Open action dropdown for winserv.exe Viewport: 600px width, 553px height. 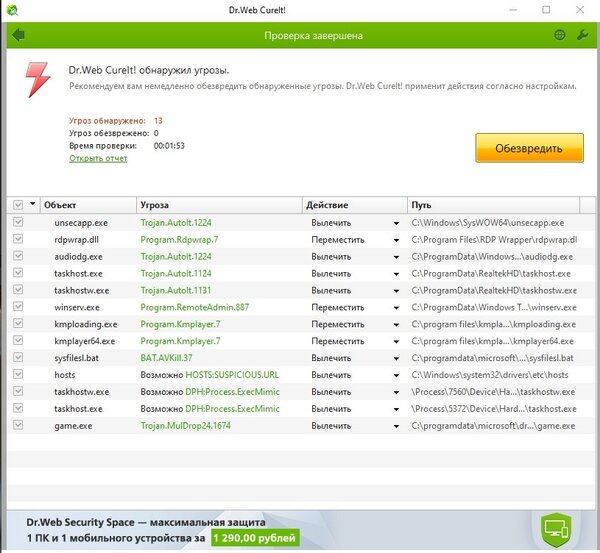tap(396, 308)
